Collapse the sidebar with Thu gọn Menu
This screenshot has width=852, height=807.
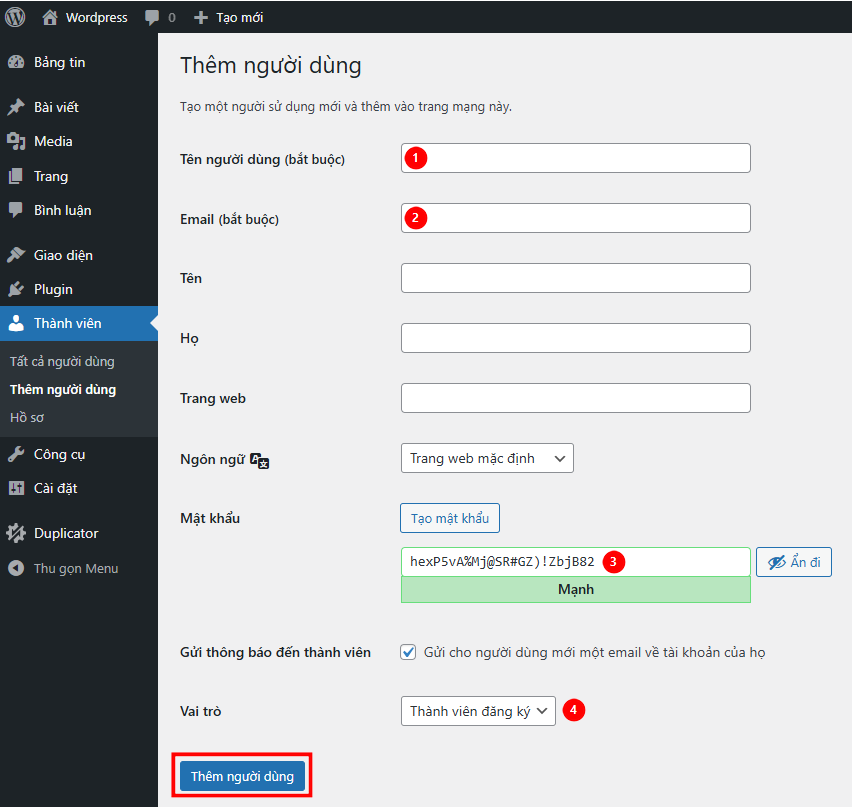point(17,567)
